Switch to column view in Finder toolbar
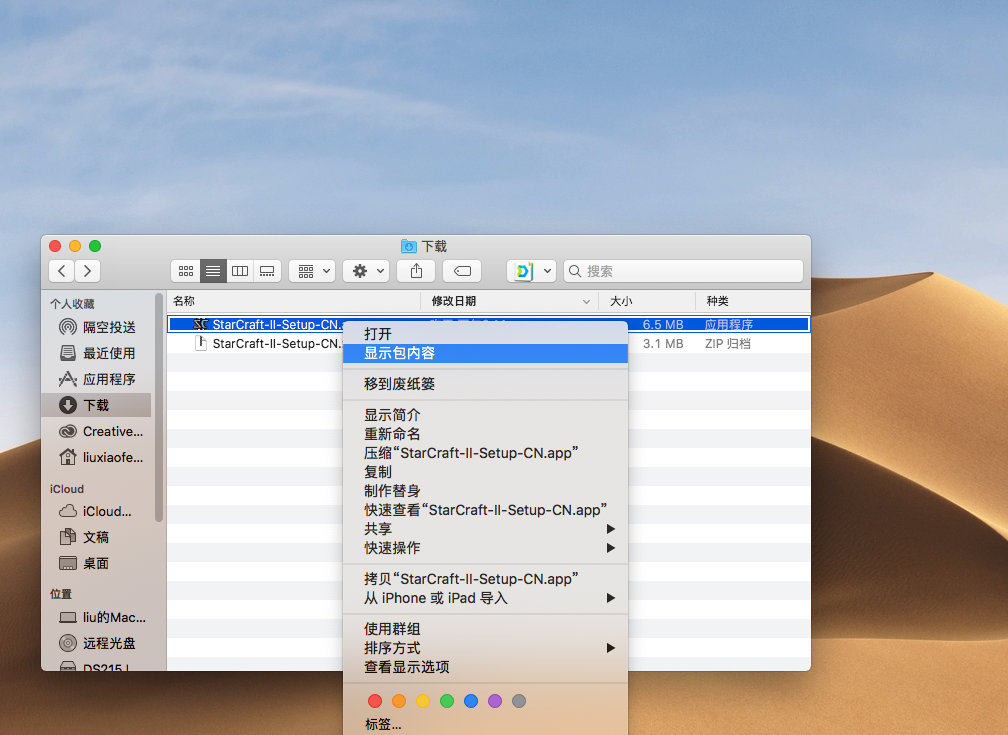1008x735 pixels. click(240, 271)
